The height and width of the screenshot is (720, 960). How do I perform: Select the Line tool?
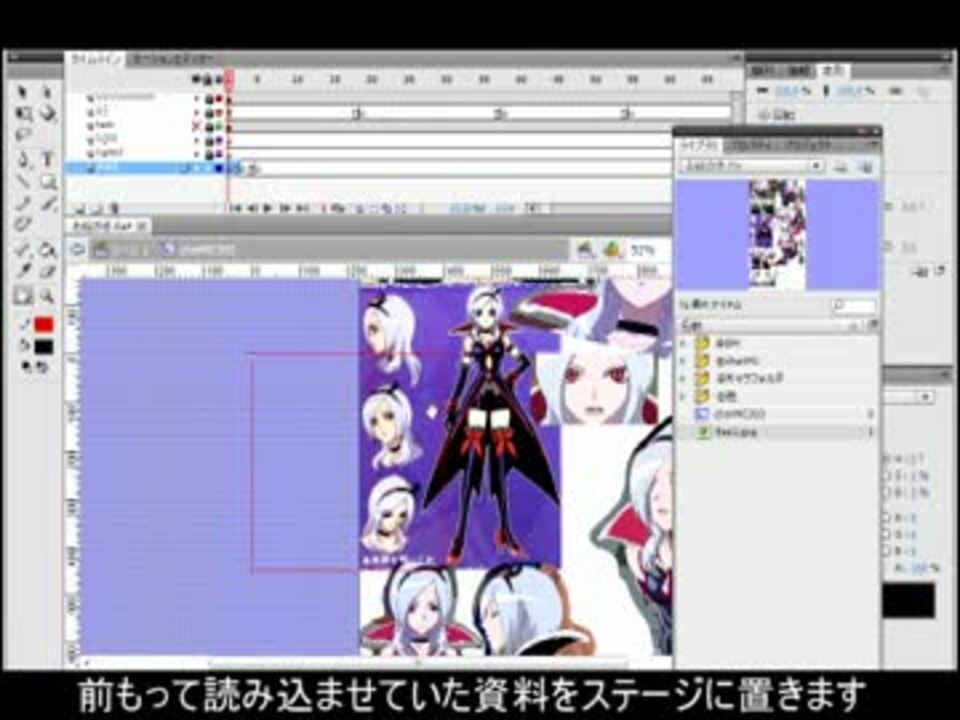tap(23, 181)
